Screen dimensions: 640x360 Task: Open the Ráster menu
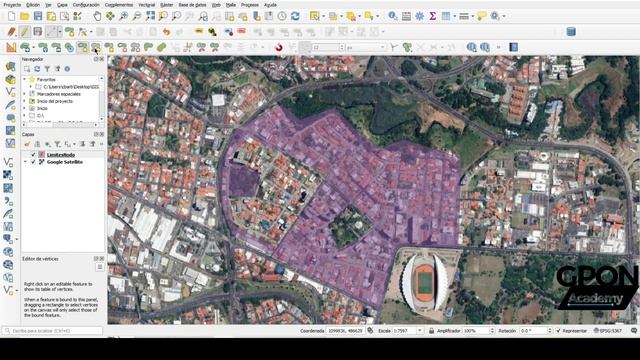[167, 5]
